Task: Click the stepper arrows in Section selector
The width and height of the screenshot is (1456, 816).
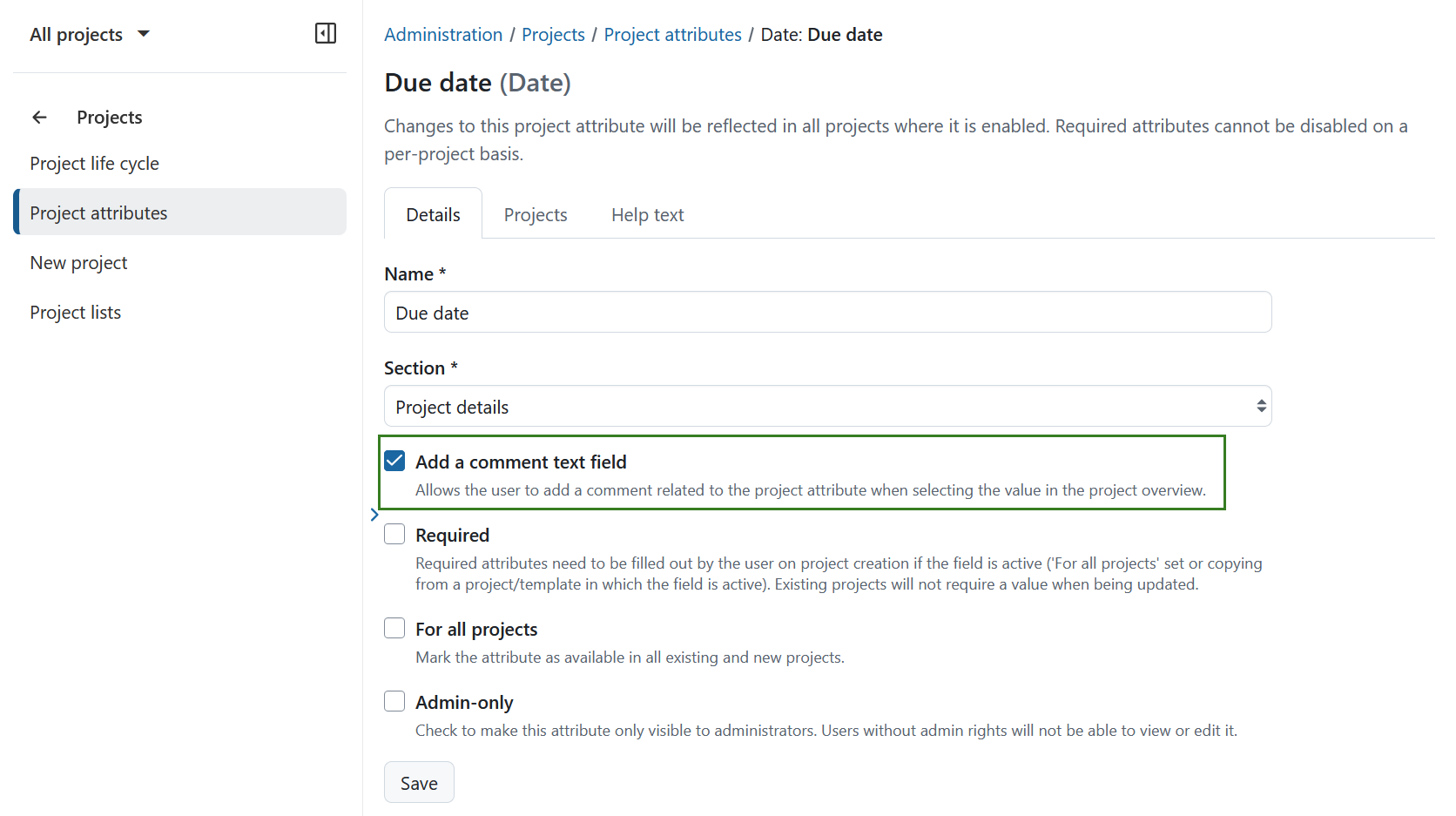Action: [1260, 405]
